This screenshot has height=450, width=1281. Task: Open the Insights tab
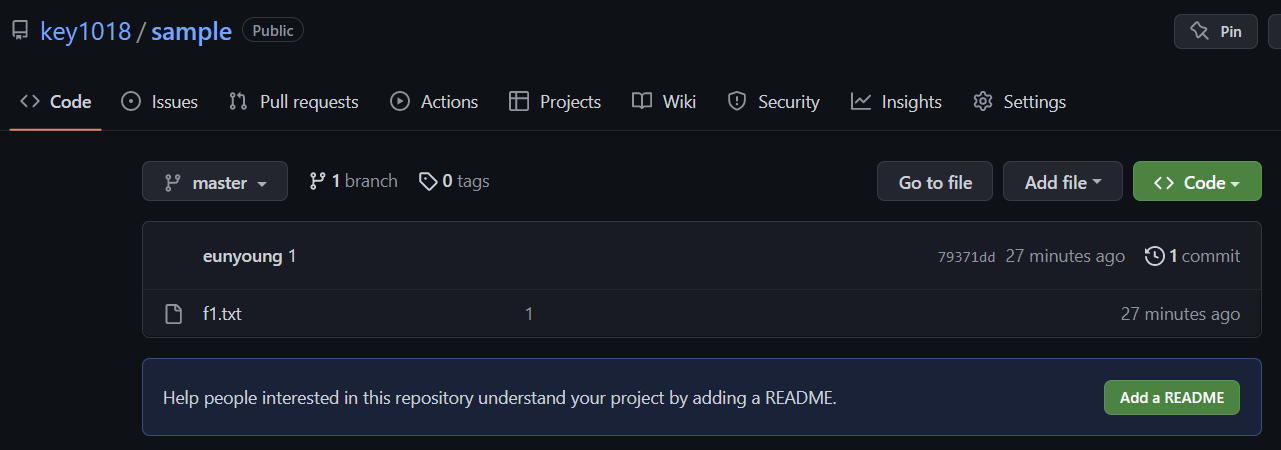(x=896, y=102)
